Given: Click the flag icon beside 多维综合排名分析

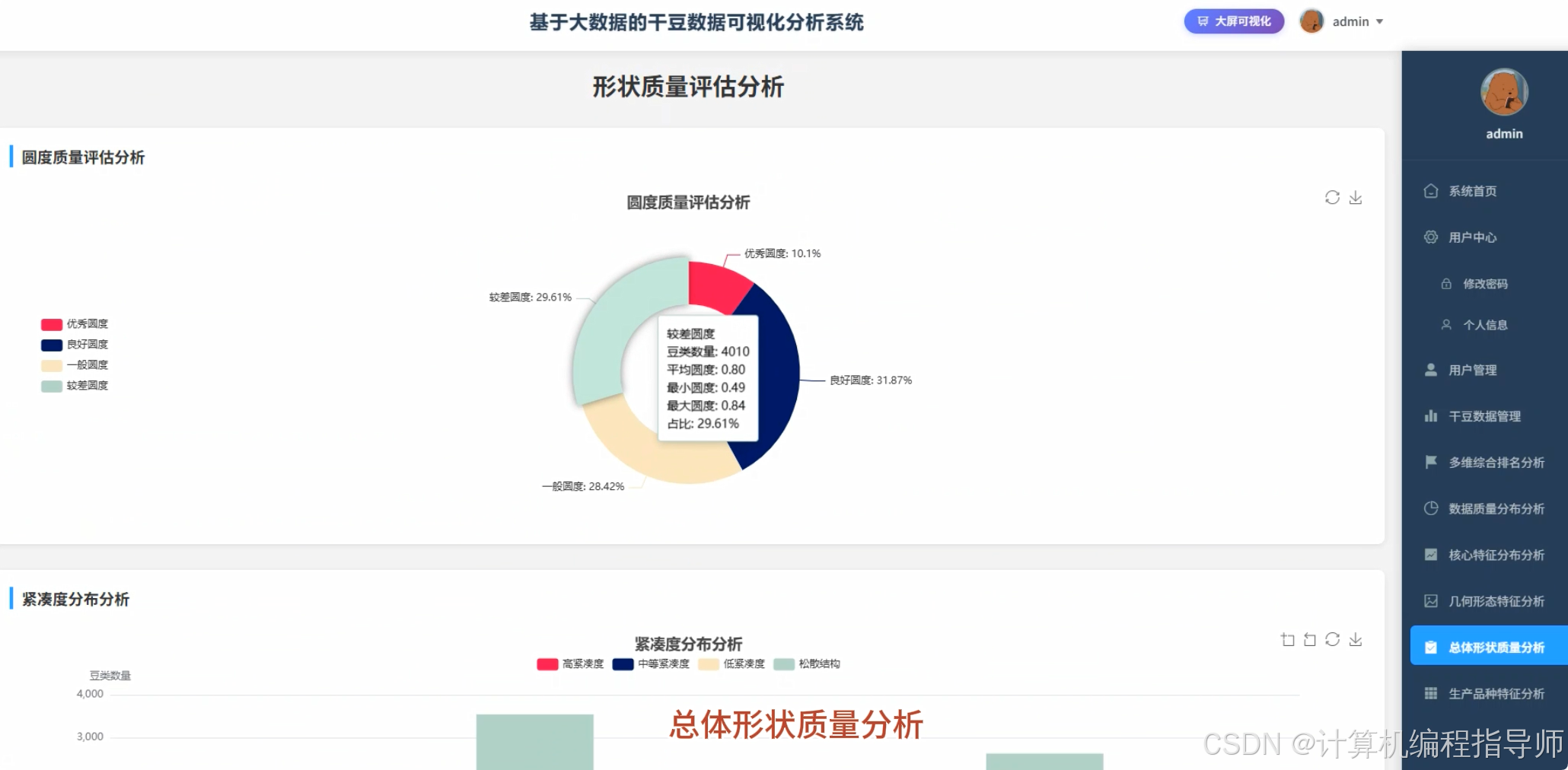Looking at the screenshot, I should 1431,462.
